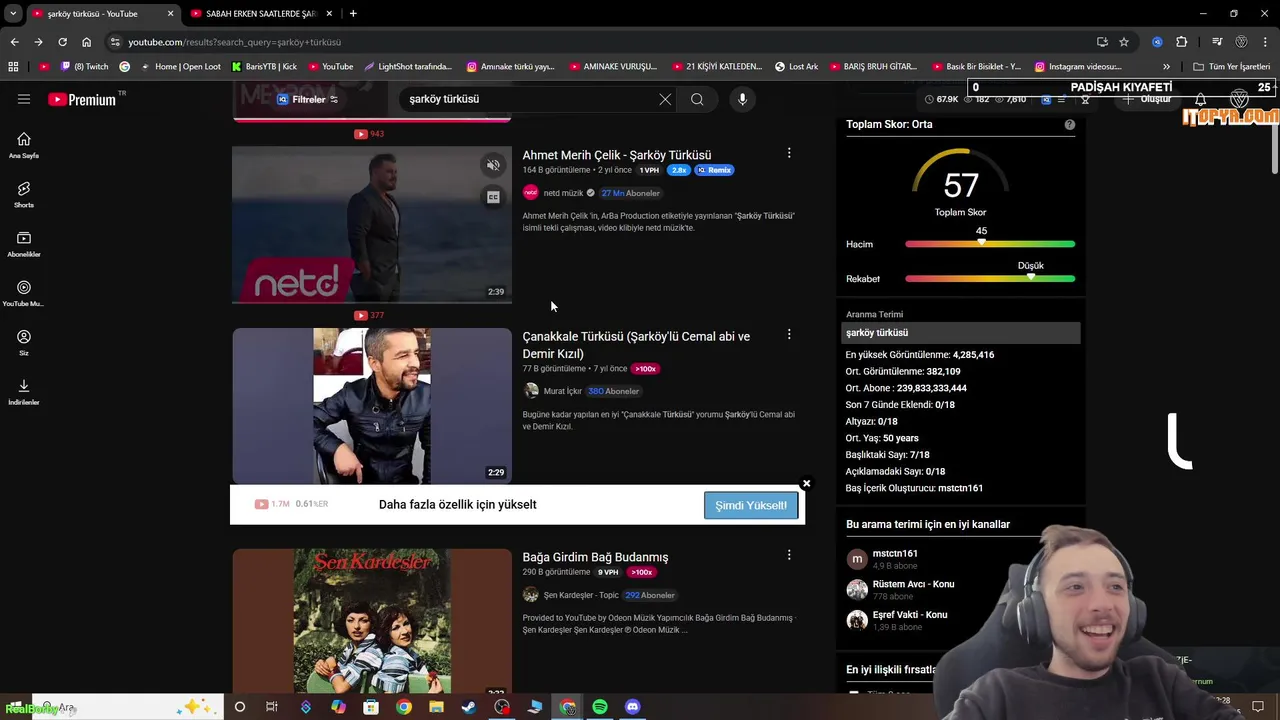This screenshot has height=720, width=1280.
Task: Switch to SABAH ERKEN SAATLERDE tab
Action: click(x=260, y=14)
